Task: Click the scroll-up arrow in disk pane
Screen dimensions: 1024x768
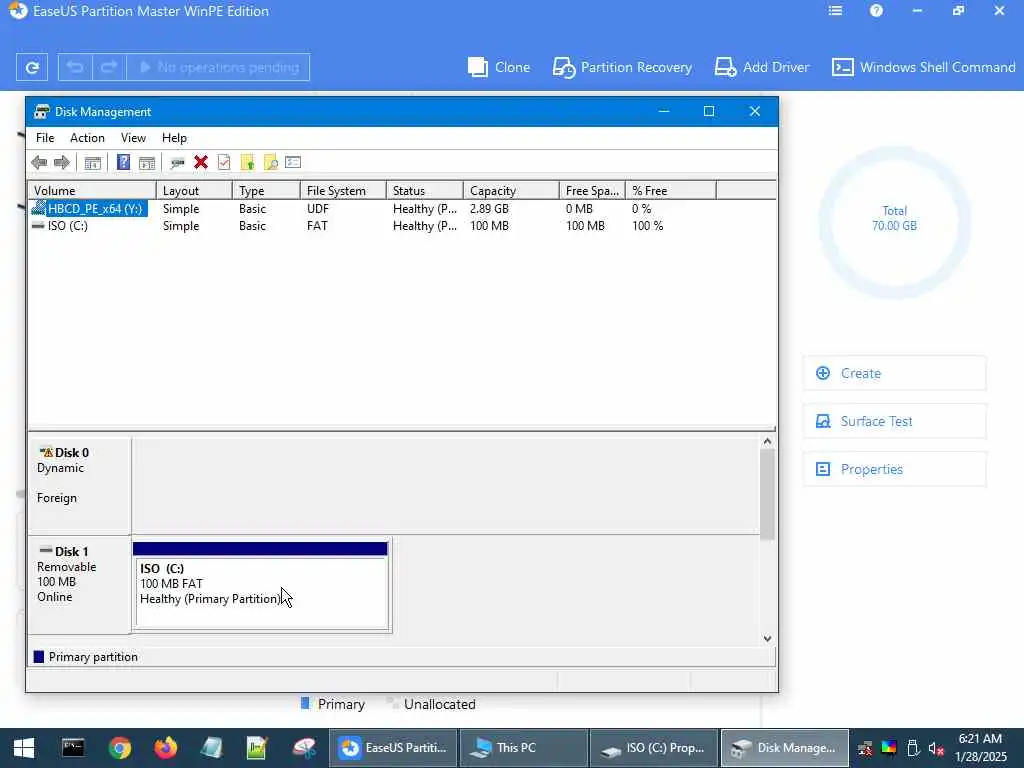Action: click(767, 442)
